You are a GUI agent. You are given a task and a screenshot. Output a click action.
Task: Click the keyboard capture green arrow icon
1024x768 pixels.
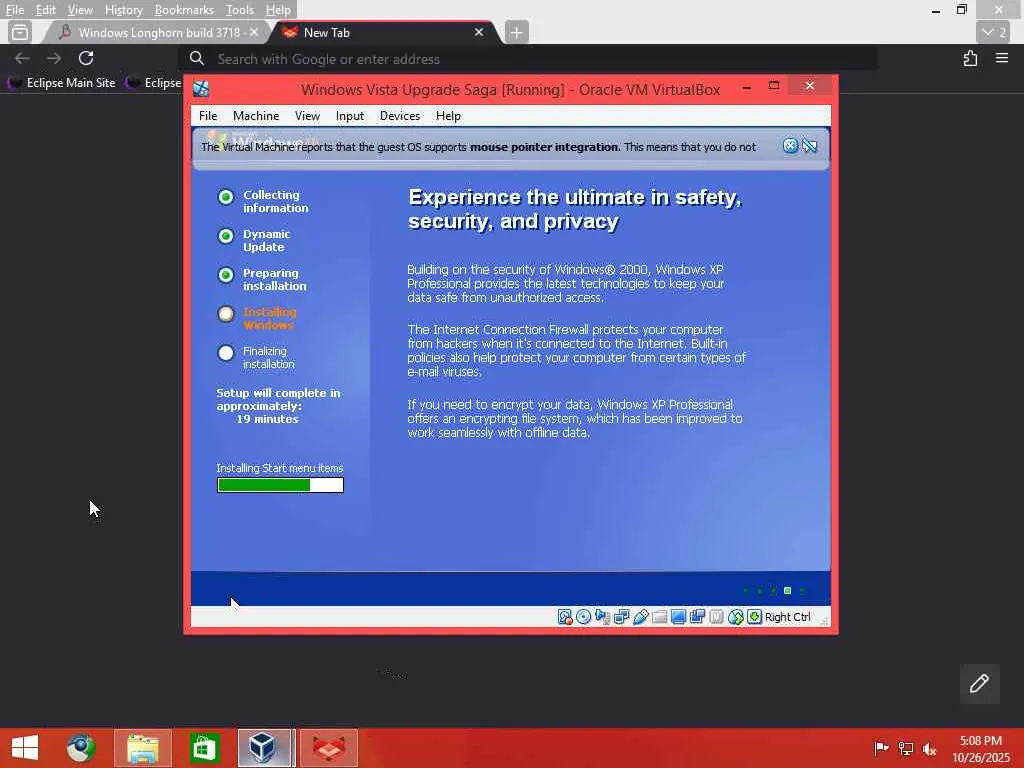[754, 617]
